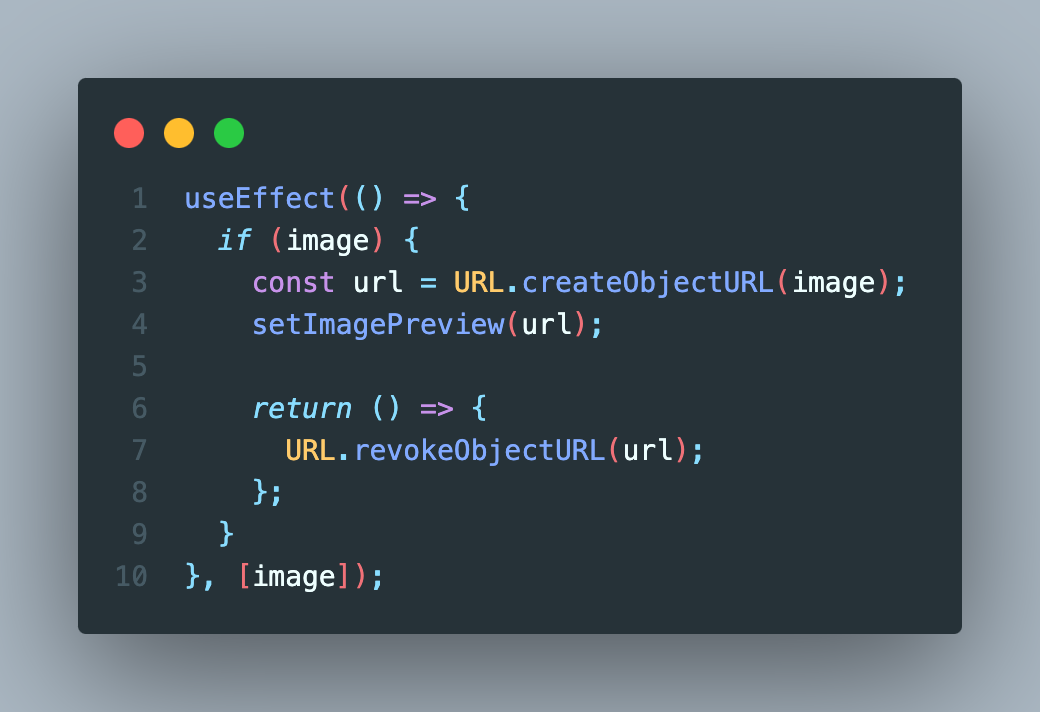Click the url variable declaration
Viewport: 1040px width, 712px height.
(378, 283)
